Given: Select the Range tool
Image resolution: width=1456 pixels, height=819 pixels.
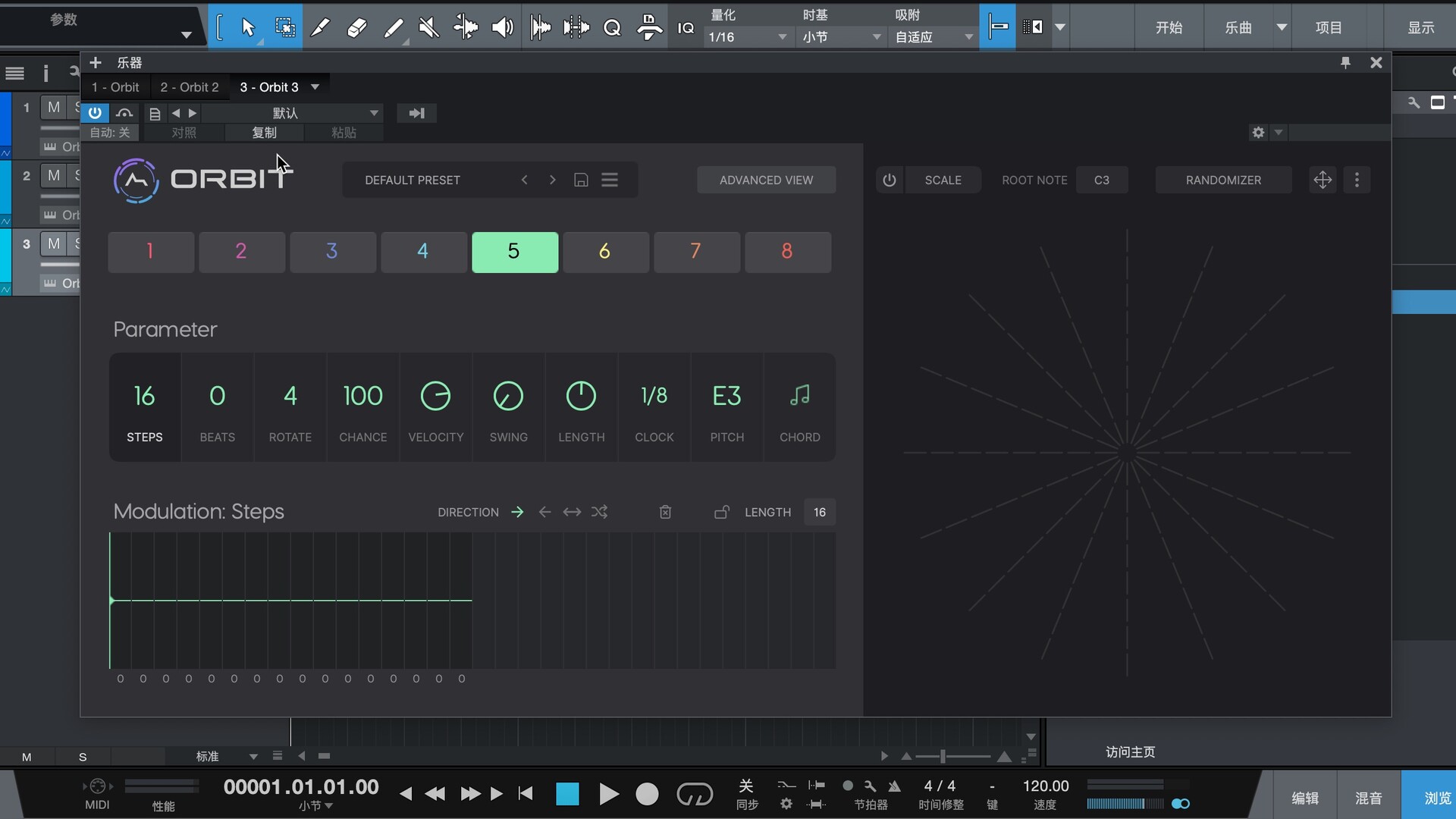Looking at the screenshot, I should pyautogui.click(x=284, y=27).
